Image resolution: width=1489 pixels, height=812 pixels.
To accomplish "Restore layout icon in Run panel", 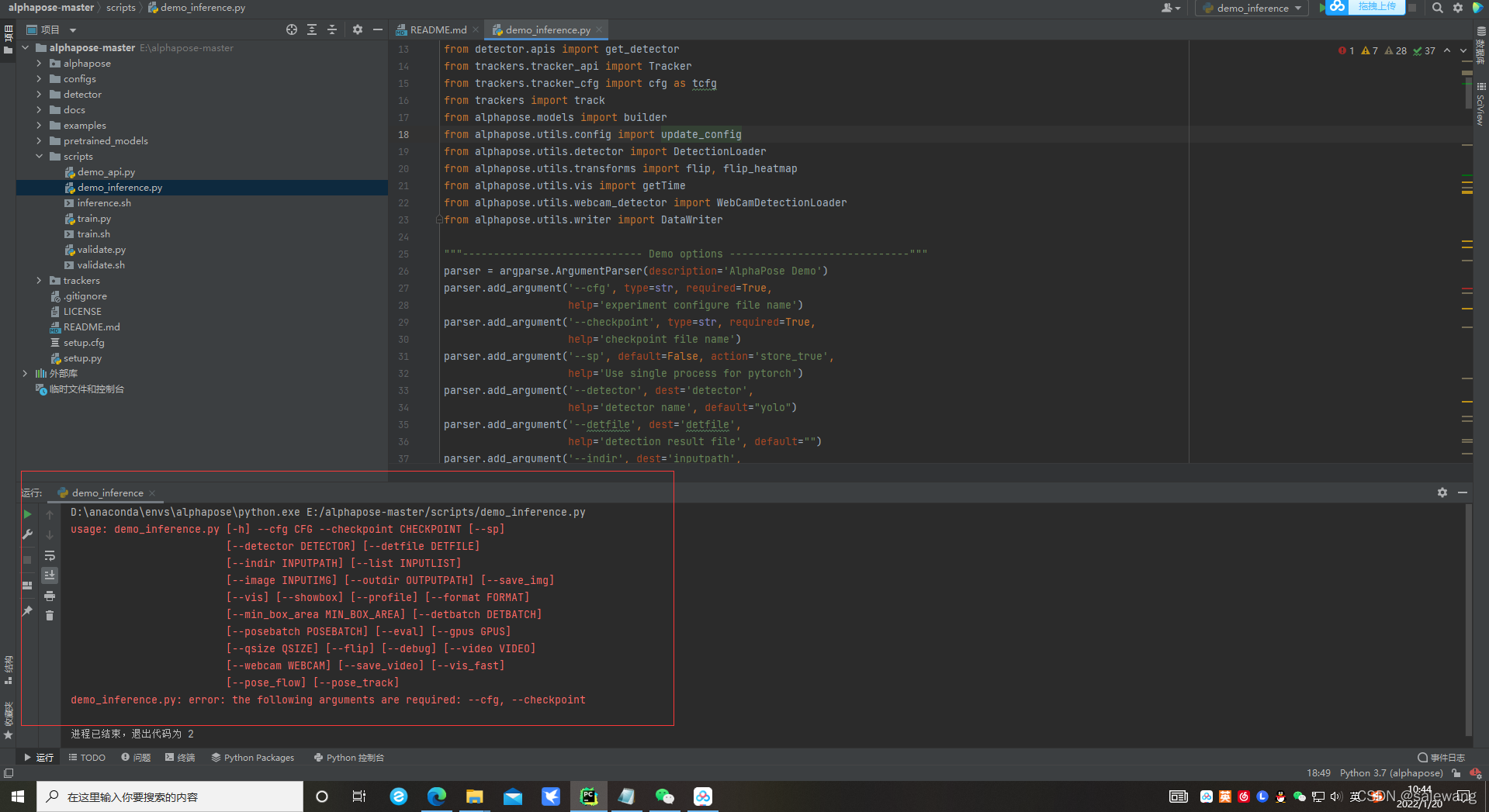I will (27, 586).
